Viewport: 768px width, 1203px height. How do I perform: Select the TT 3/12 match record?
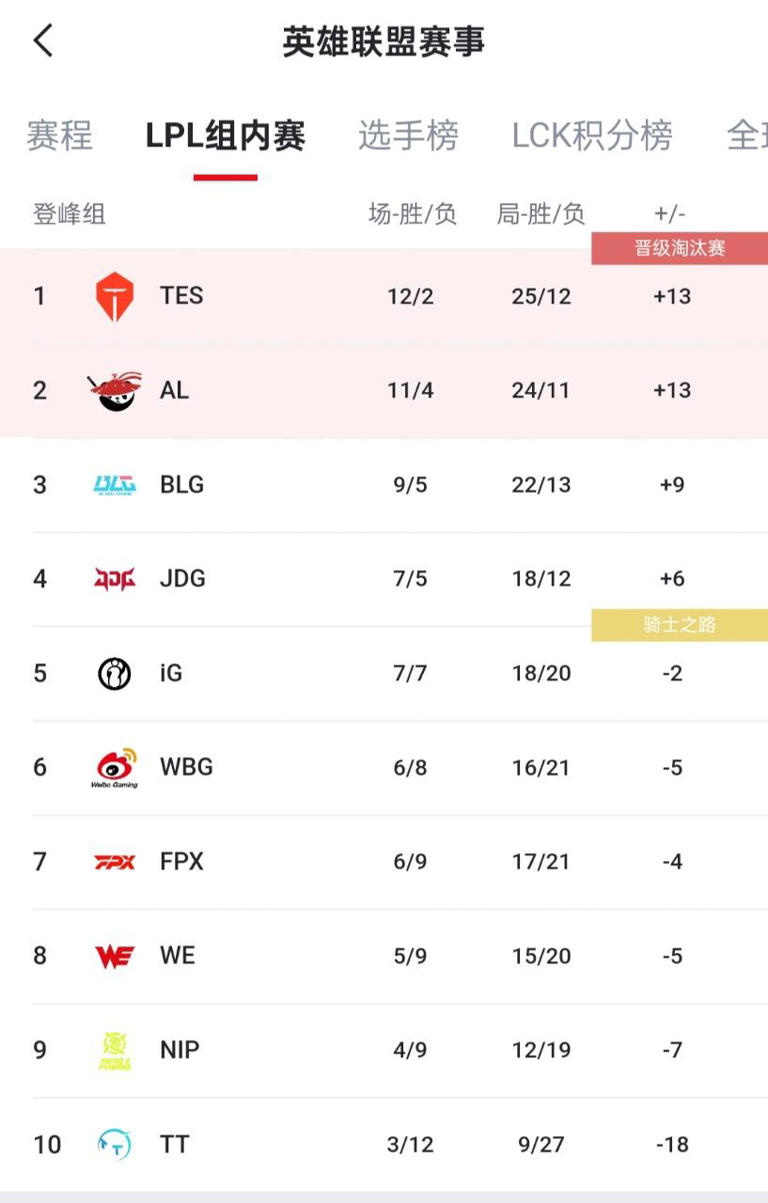pyautogui.click(x=411, y=1145)
